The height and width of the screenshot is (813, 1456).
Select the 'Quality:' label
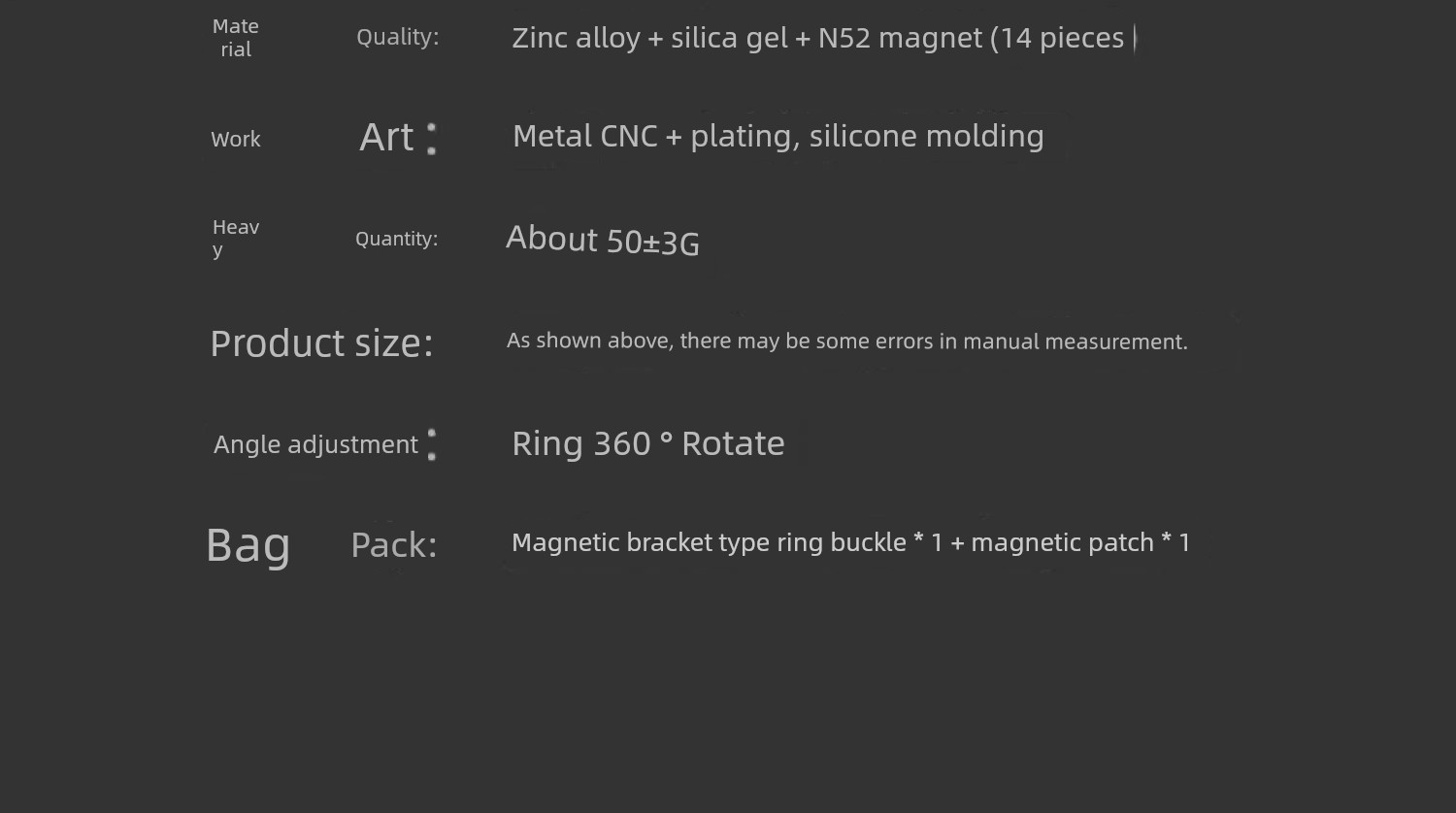(x=397, y=37)
